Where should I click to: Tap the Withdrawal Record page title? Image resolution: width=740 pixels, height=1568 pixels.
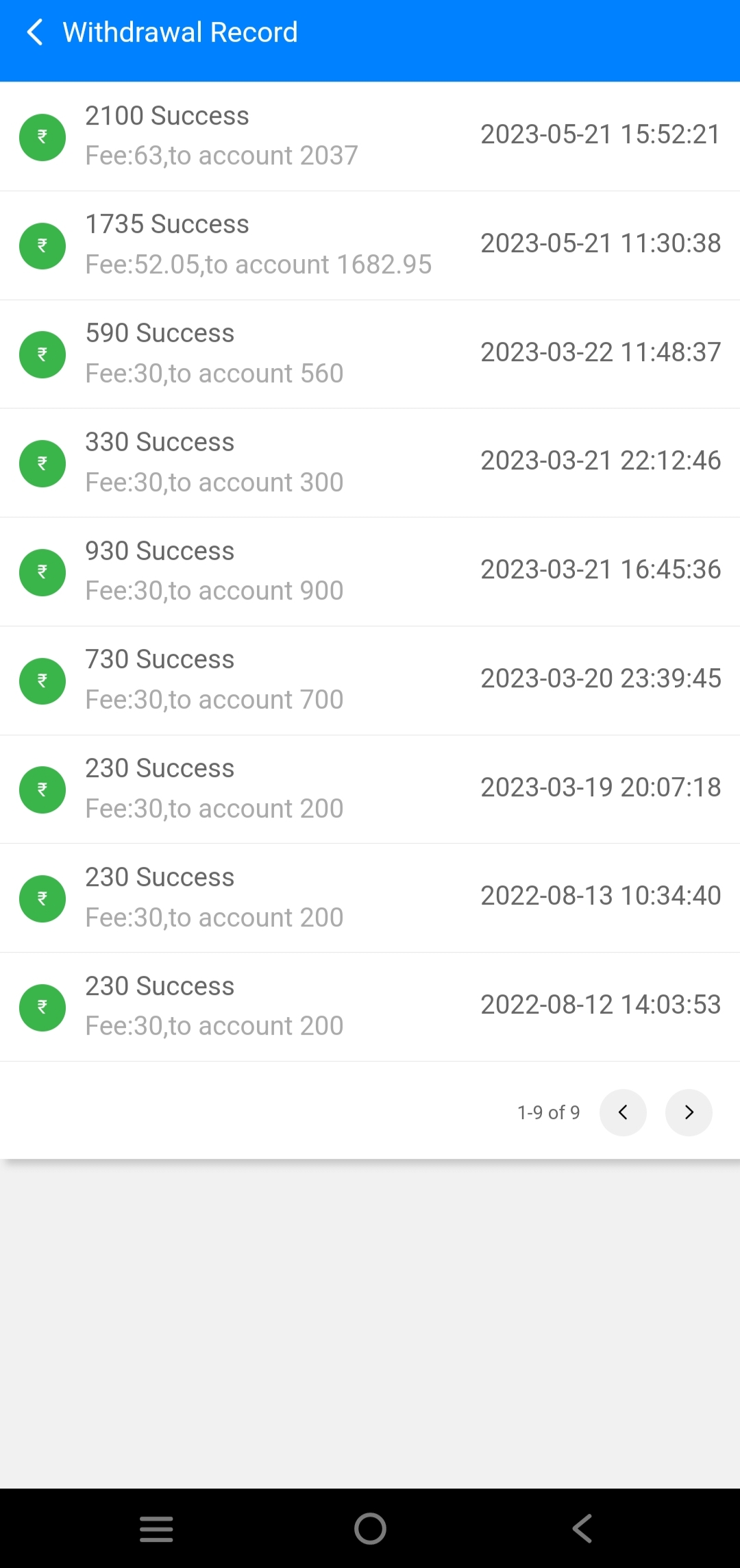(180, 32)
